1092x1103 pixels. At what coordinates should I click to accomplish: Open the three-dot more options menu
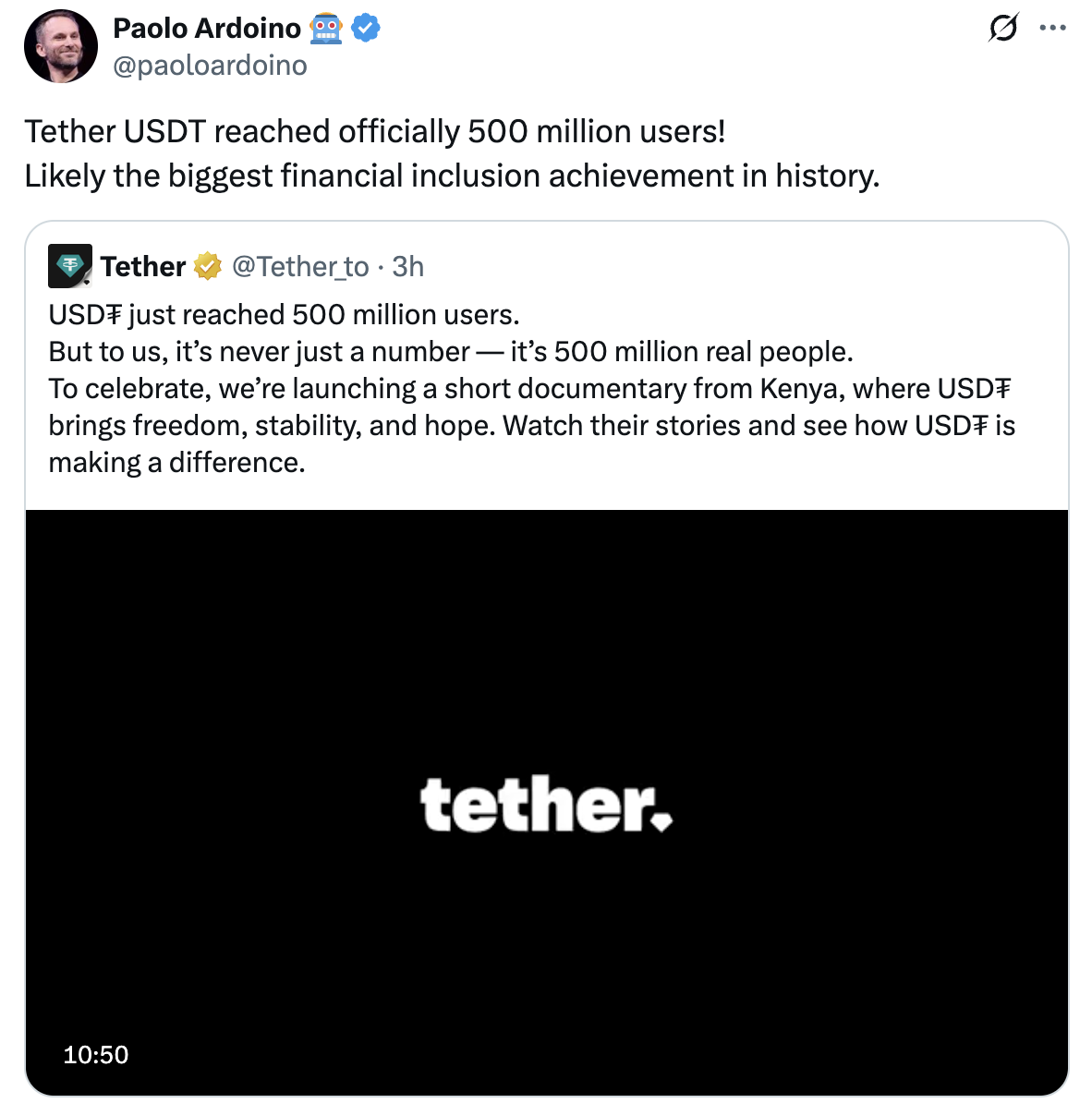pyautogui.click(x=1052, y=29)
